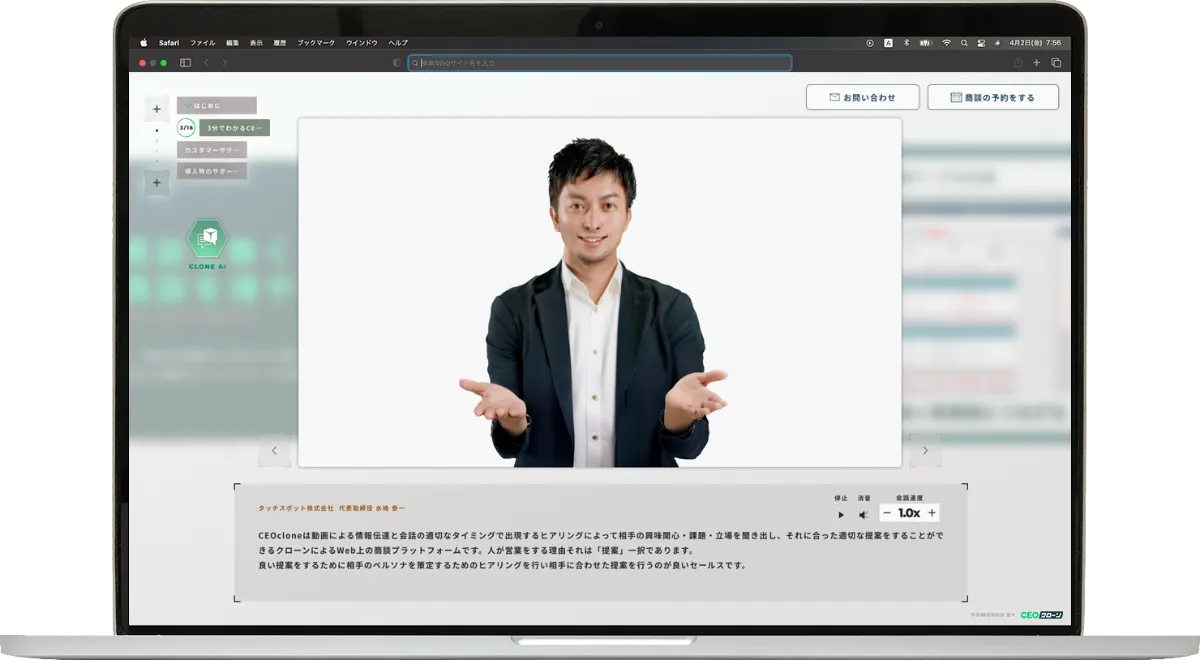The width and height of the screenshot is (1200, 660).
Task: Open the Safari tab overview icon
Action: pos(1056,62)
